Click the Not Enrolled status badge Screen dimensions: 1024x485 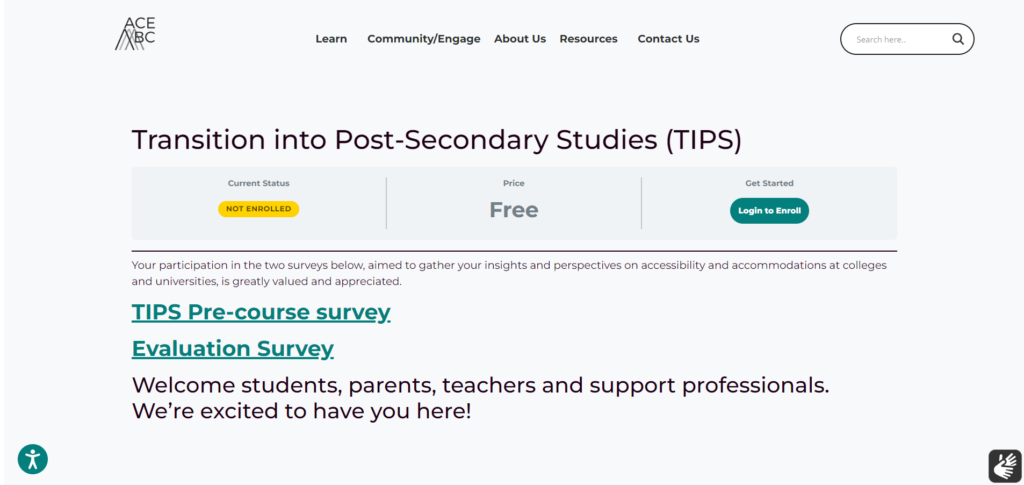click(x=258, y=209)
